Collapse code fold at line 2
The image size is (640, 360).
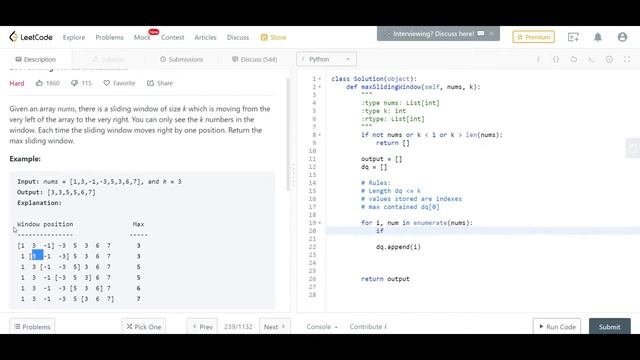320,87
